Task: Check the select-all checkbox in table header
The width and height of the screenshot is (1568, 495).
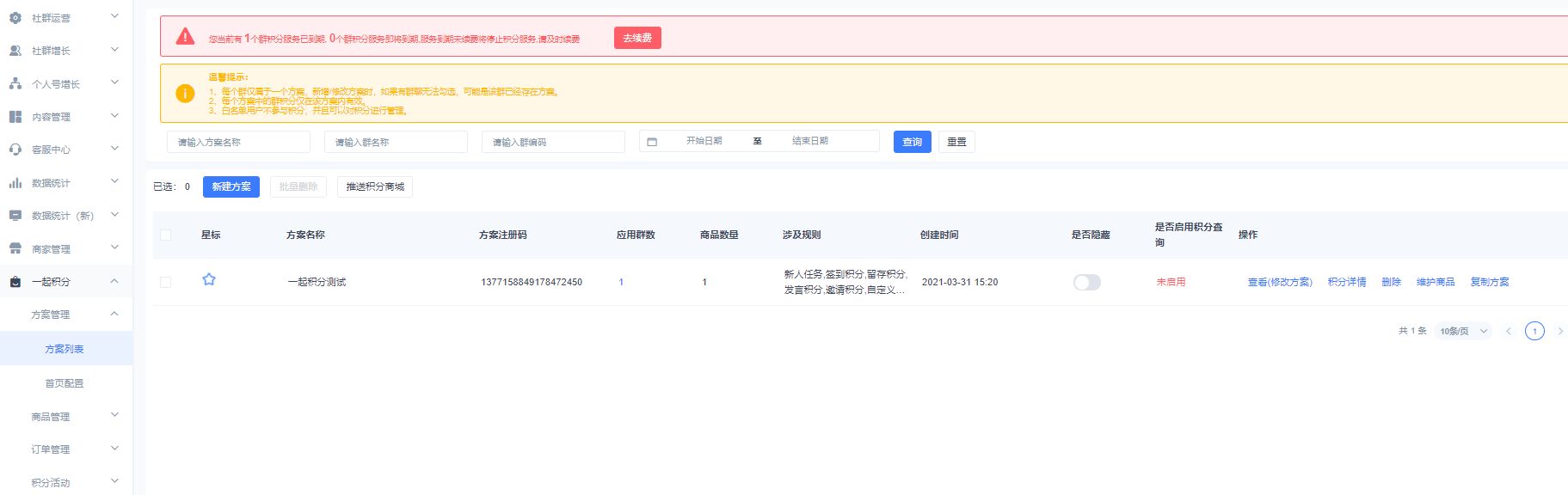Action: click(x=166, y=235)
